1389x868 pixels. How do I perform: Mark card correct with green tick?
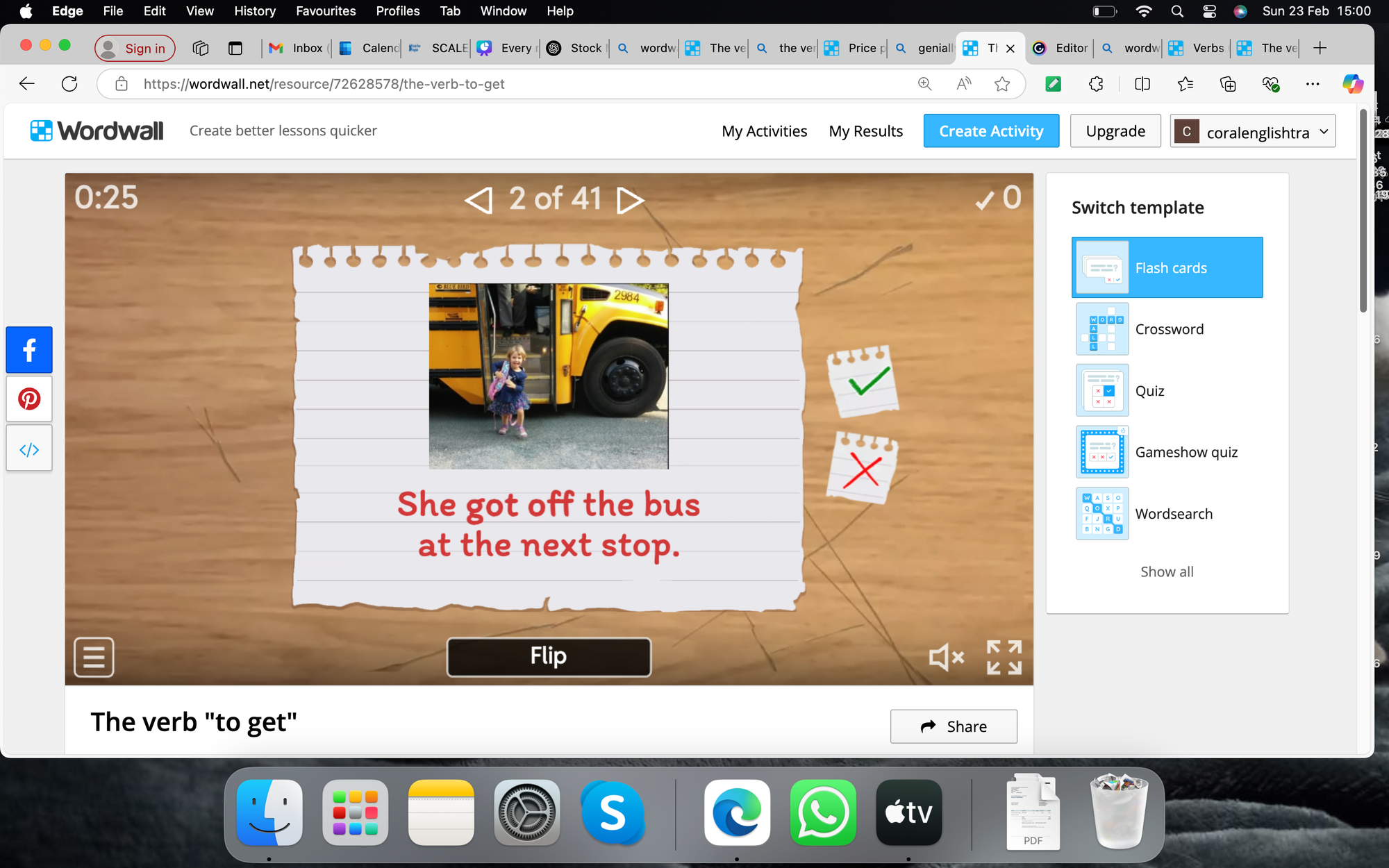pos(863,381)
